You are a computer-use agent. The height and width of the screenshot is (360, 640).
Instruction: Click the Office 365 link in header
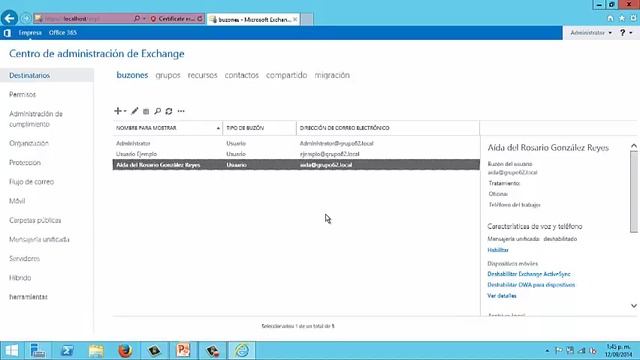coord(62,33)
